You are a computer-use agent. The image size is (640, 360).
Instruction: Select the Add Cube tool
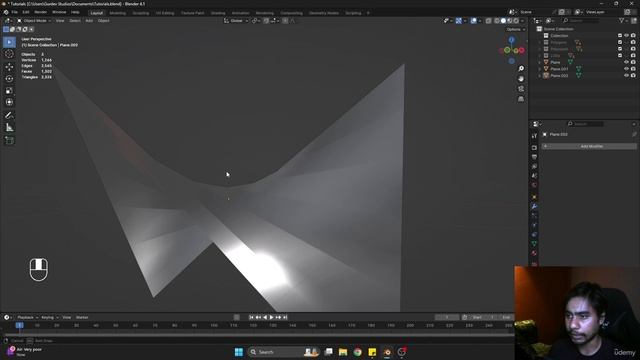9,140
